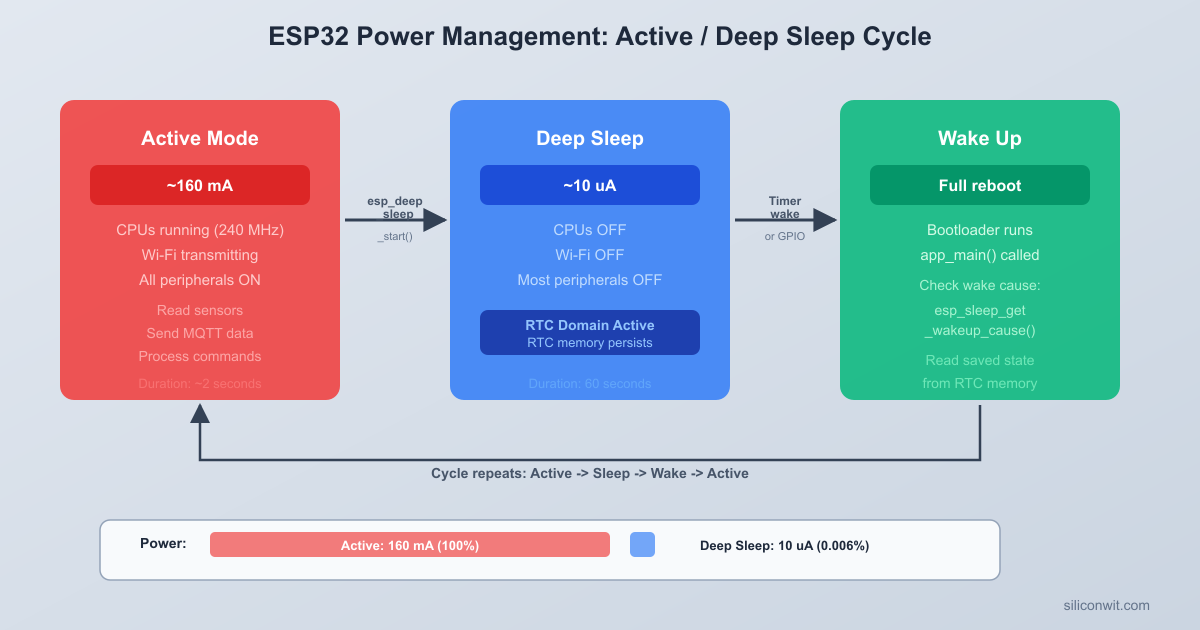Select the small blue Deep Sleep square indicator
1200x630 pixels.
[642, 544]
